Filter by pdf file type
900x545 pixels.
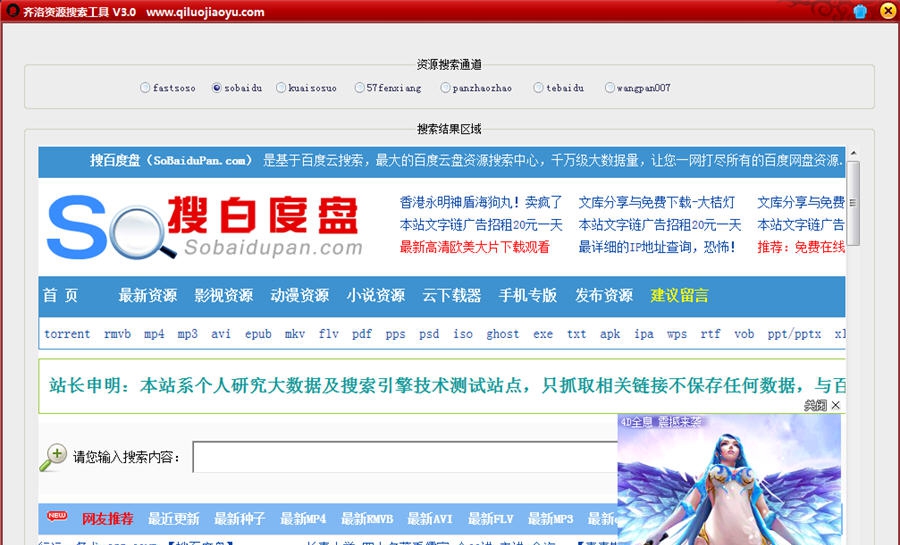362,334
